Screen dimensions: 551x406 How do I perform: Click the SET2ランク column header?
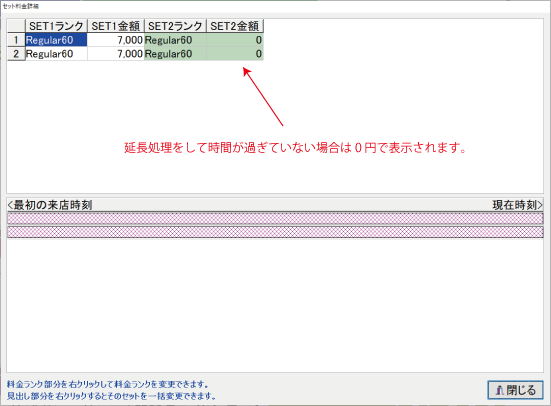175,26
